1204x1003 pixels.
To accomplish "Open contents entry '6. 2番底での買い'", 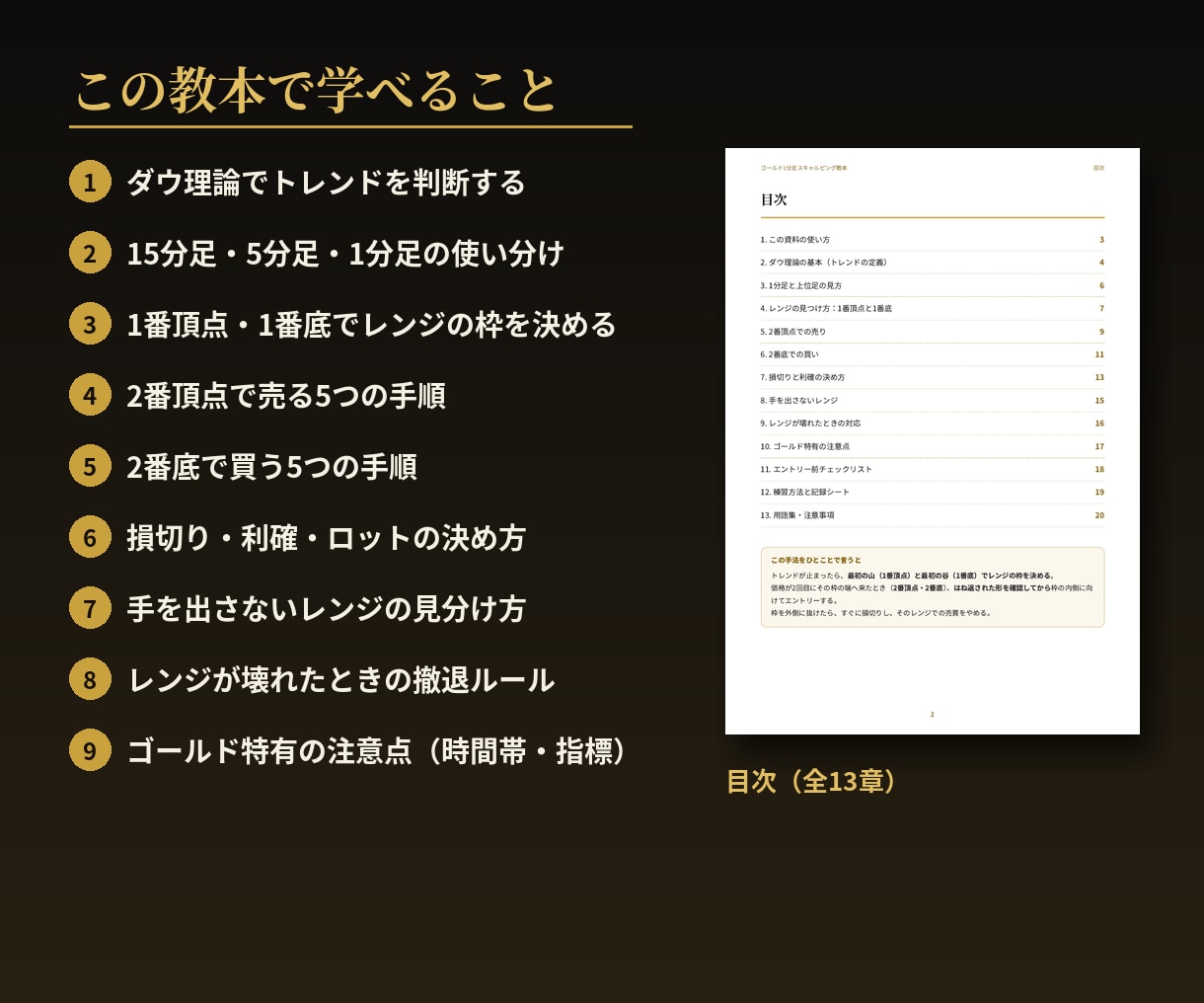I will (x=790, y=354).
